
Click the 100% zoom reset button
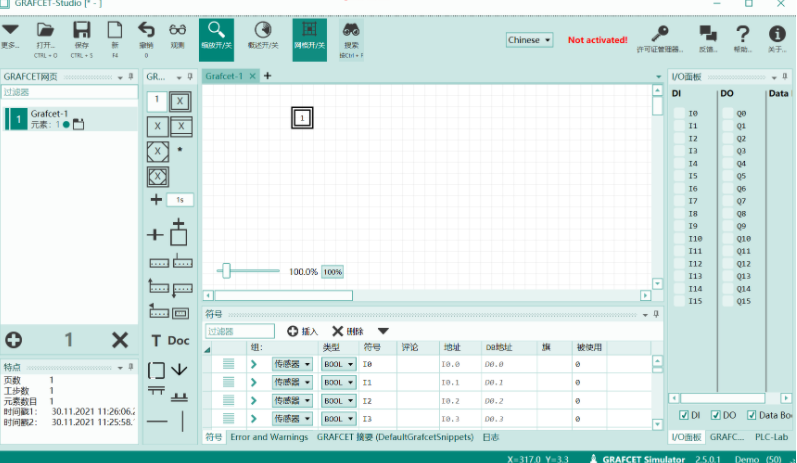333,272
